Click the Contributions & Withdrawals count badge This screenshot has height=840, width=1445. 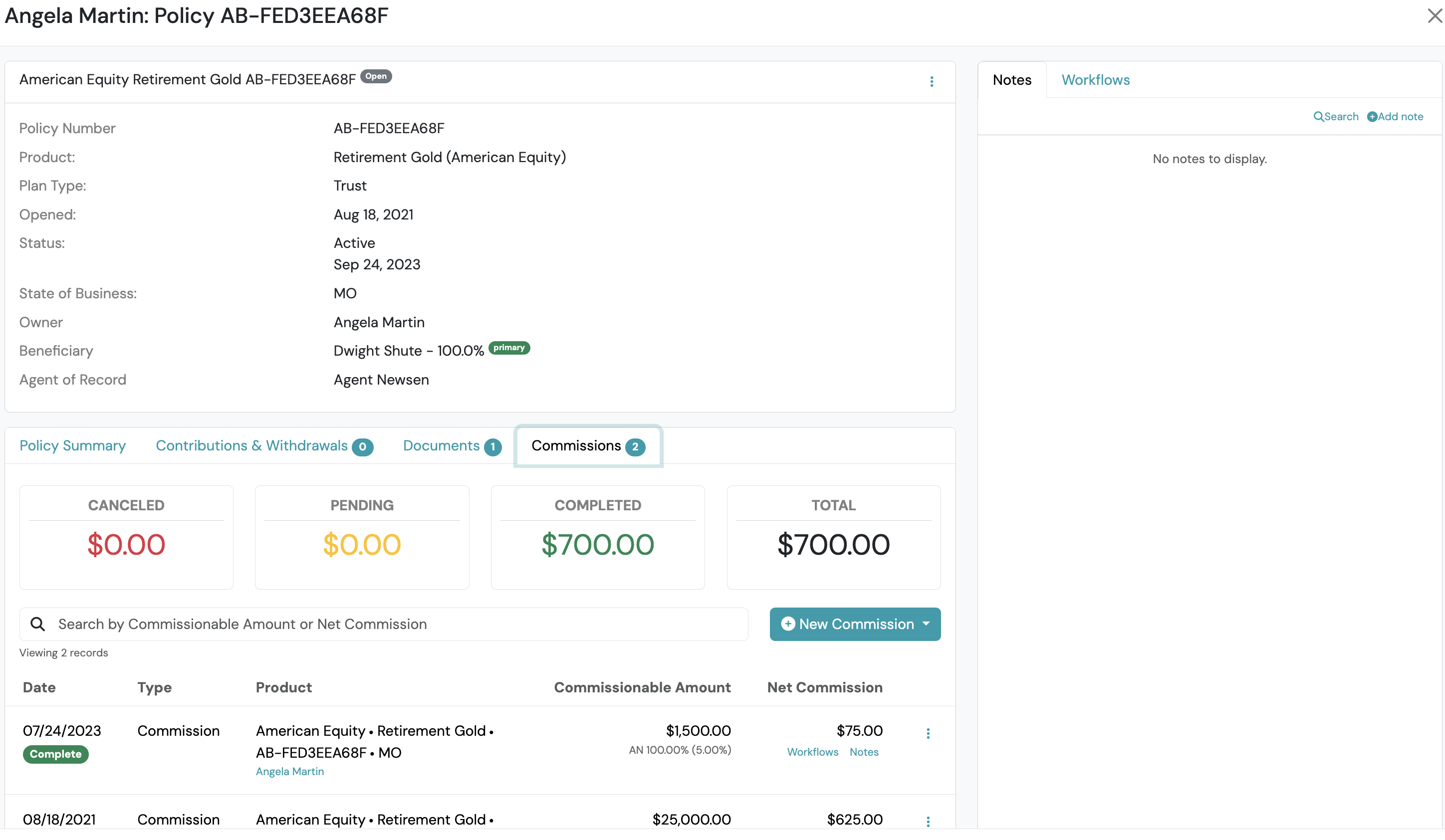362,446
